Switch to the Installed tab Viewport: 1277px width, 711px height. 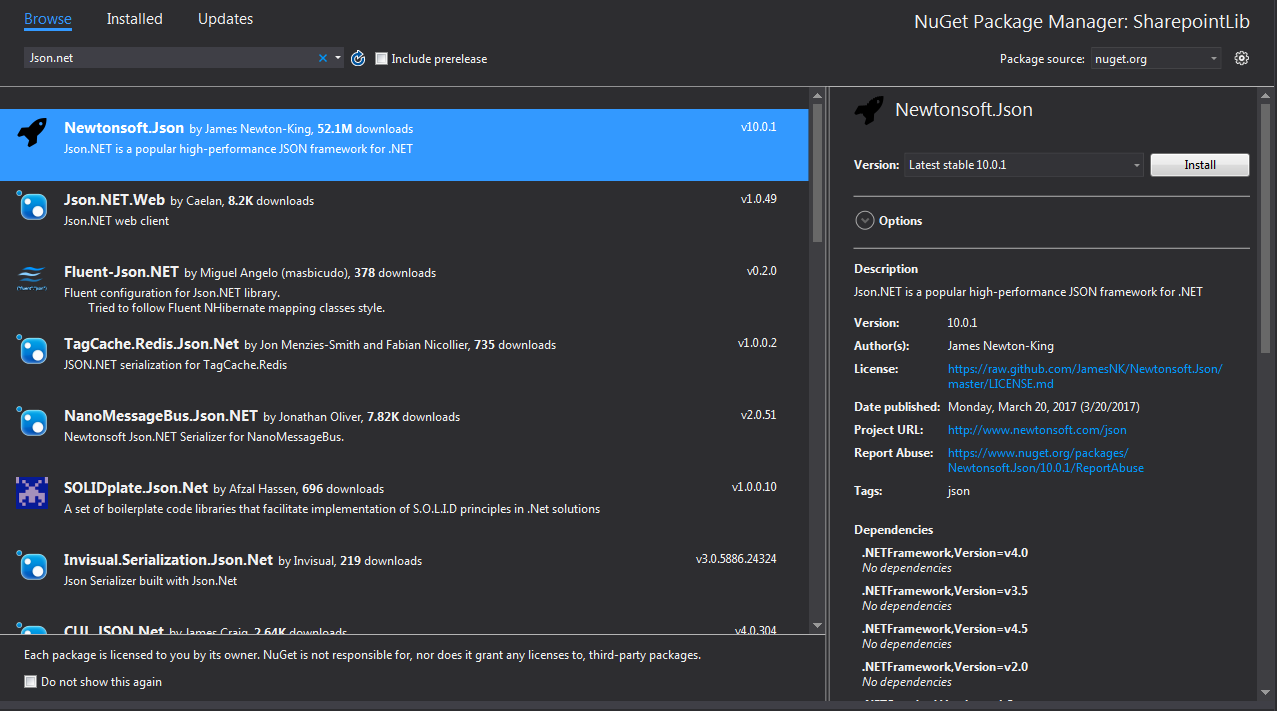[x=135, y=19]
